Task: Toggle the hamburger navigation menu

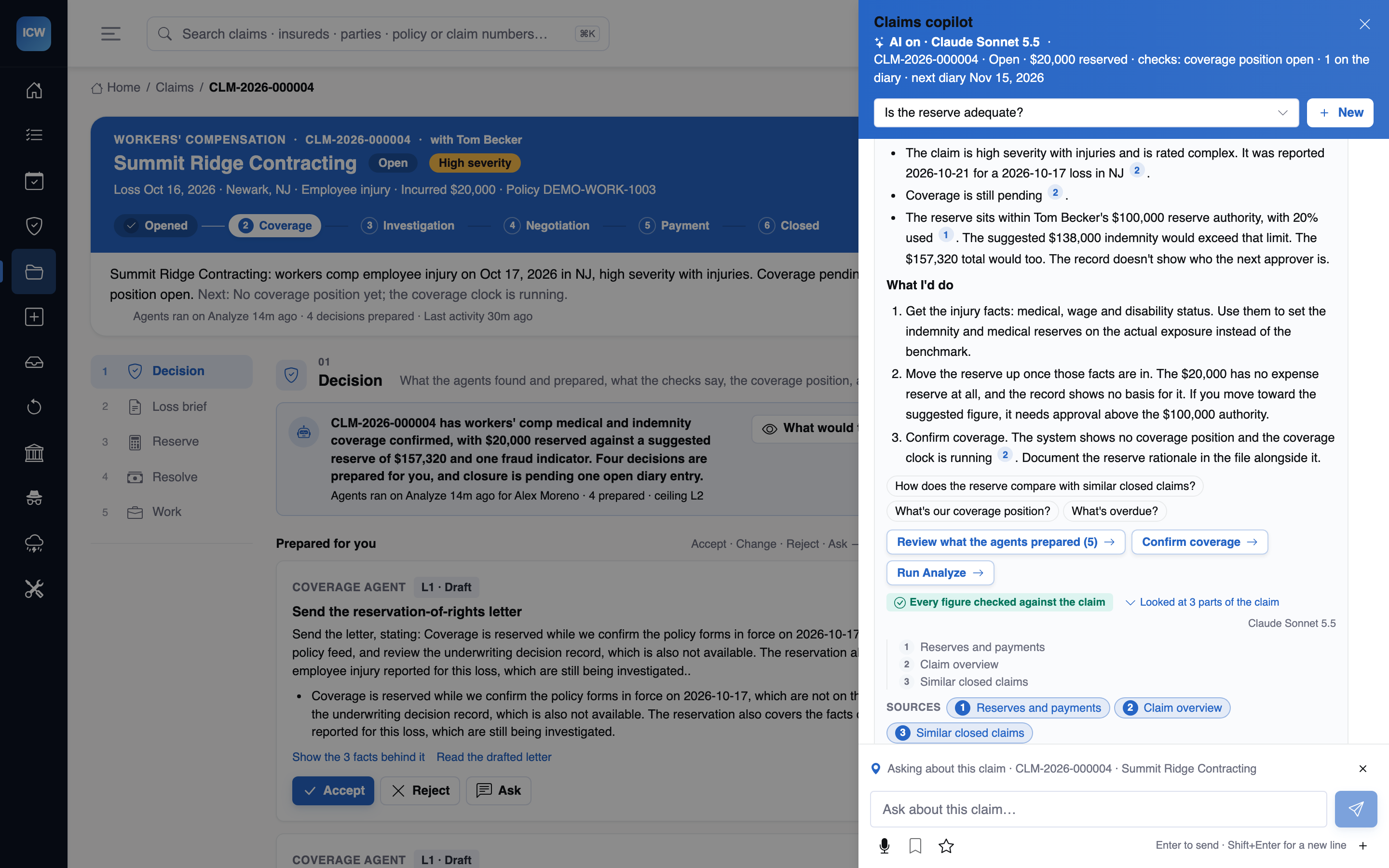Action: tap(111, 34)
